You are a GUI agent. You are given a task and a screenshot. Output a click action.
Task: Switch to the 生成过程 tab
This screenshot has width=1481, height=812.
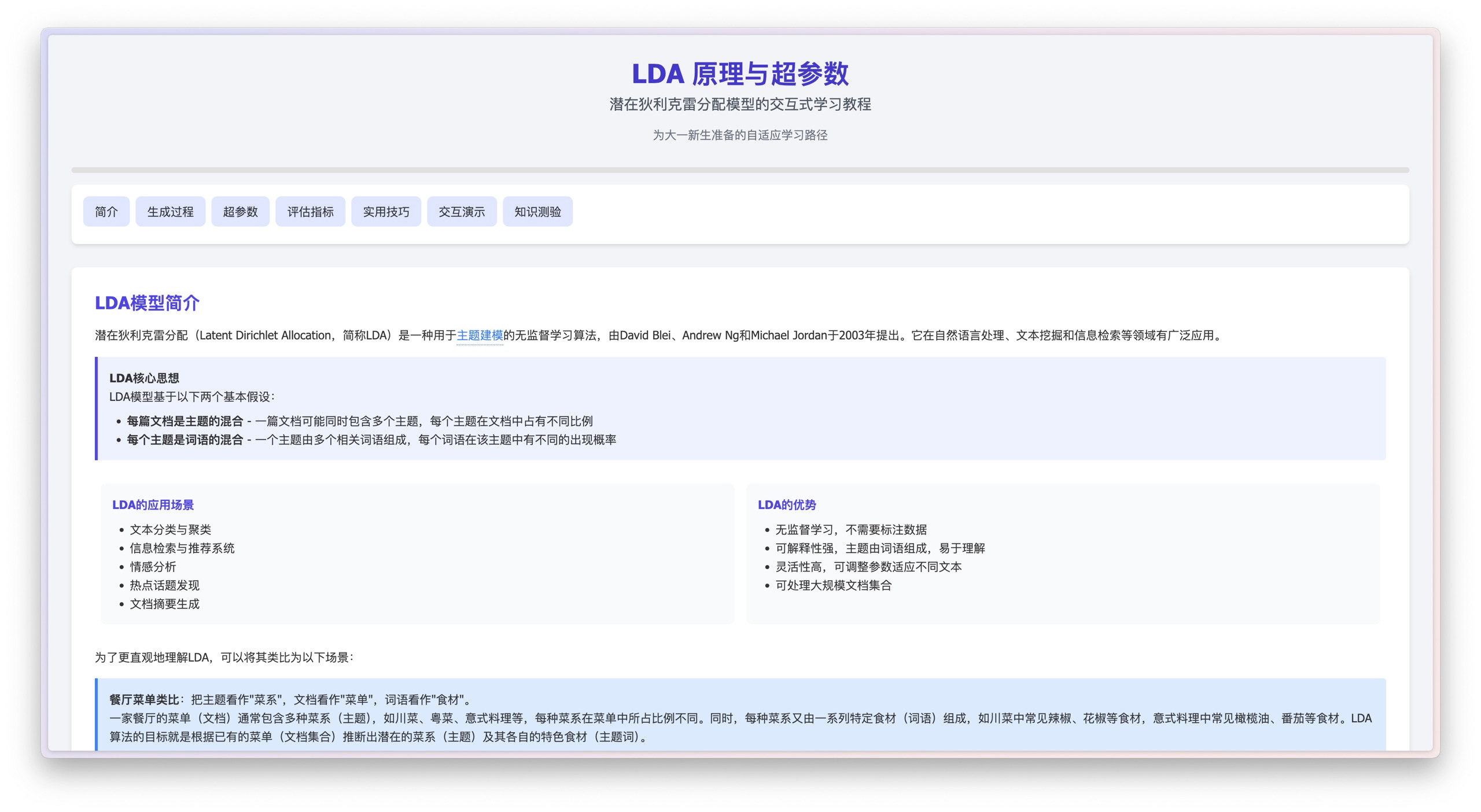click(x=170, y=212)
